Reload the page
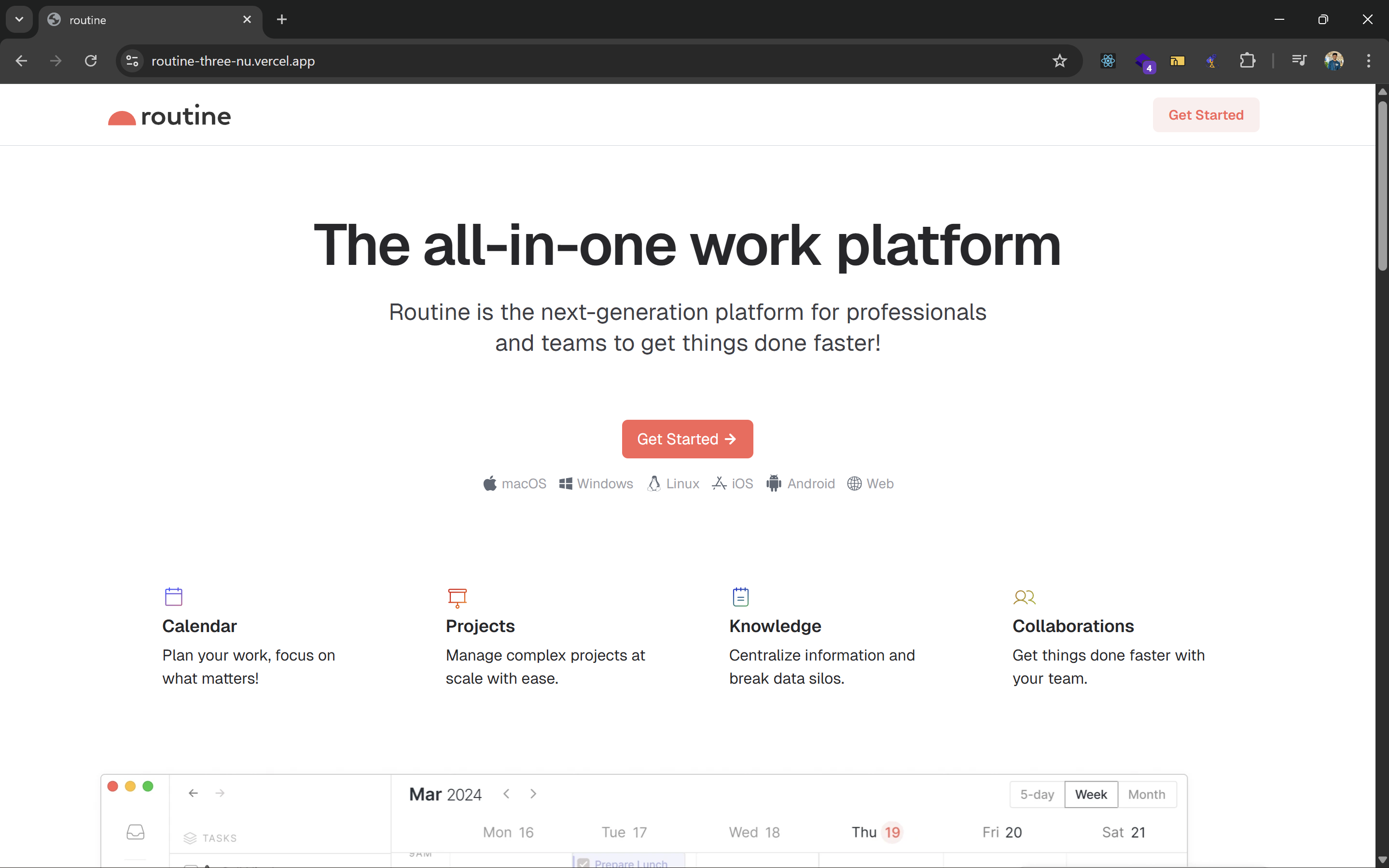 [91, 61]
